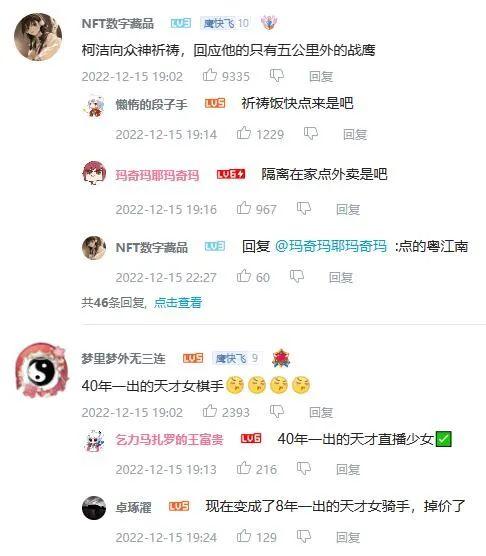Dislike the reply from 懒惰的段子手
Viewport: 486px width, 556px height.
click(x=311, y=134)
